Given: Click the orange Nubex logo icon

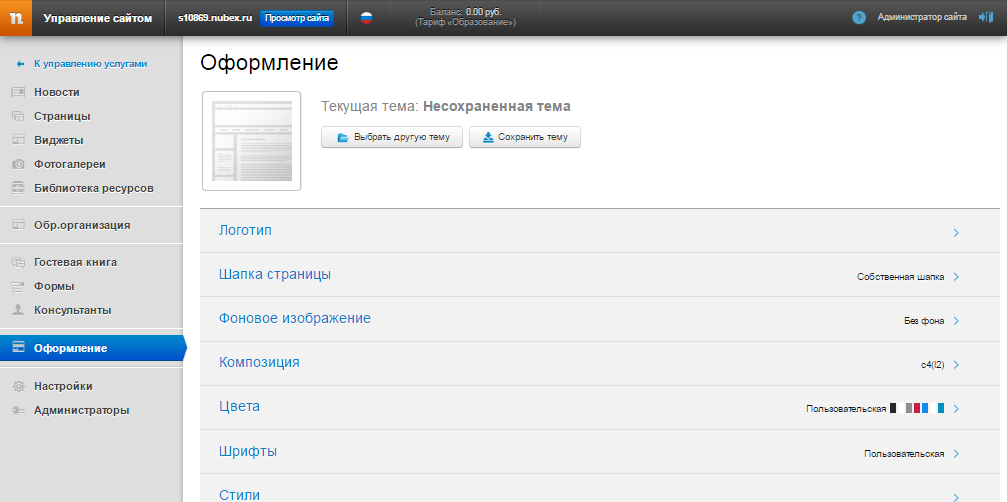Looking at the screenshot, I should coord(16,17).
